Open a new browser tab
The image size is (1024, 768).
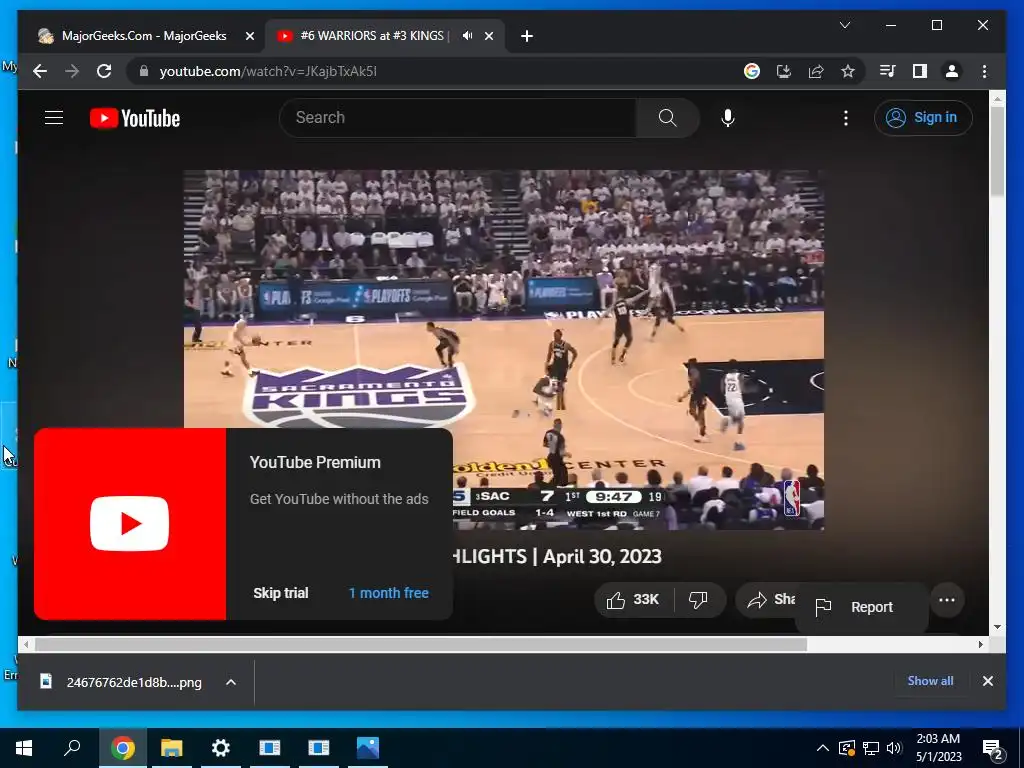click(527, 36)
